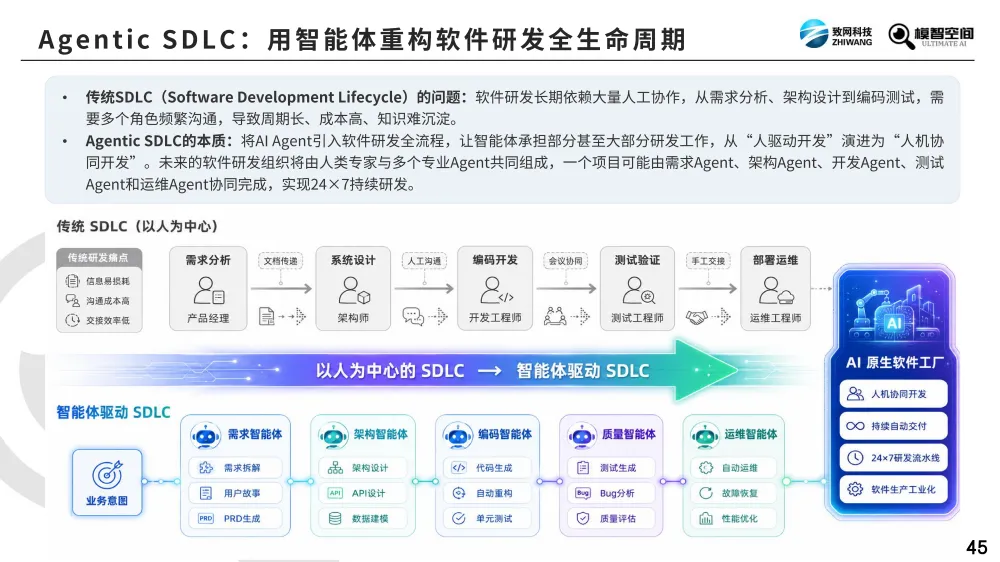Click the 需求分析 stage heading
The height and width of the screenshot is (562, 1000).
(208, 260)
